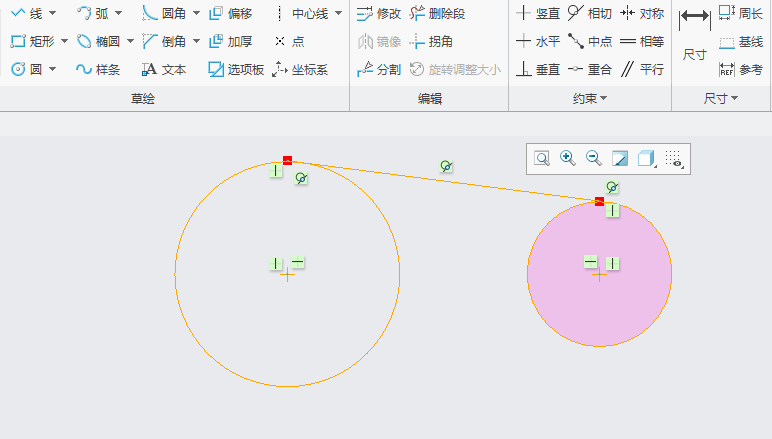Expand the 矩形 rectangle dropdown arrow
Viewport: 772px width, 439px height.
(64, 41)
